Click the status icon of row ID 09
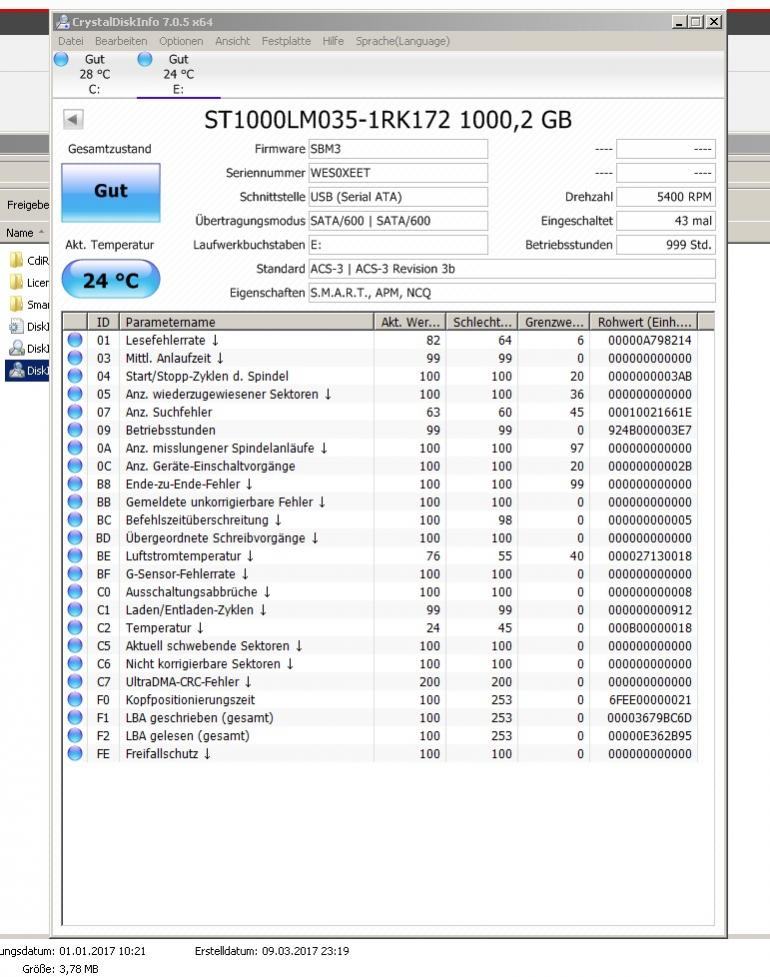The height and width of the screenshot is (977, 770). (x=75, y=430)
